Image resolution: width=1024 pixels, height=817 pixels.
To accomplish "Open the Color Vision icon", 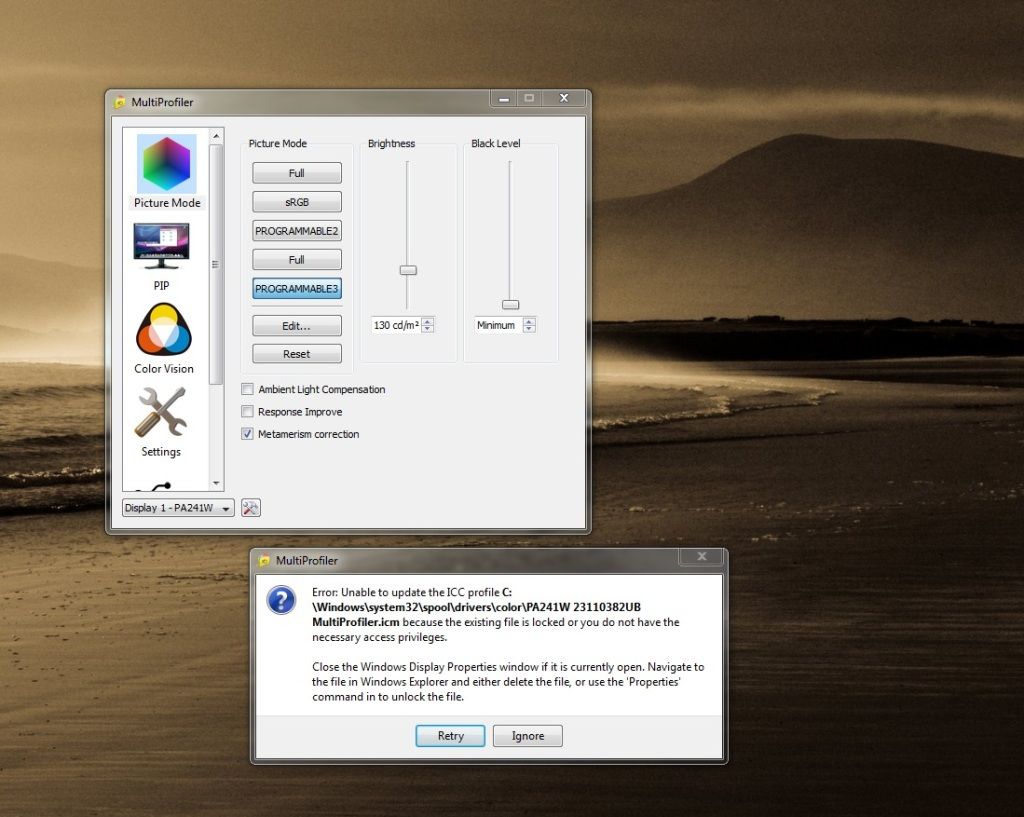I will [163, 330].
